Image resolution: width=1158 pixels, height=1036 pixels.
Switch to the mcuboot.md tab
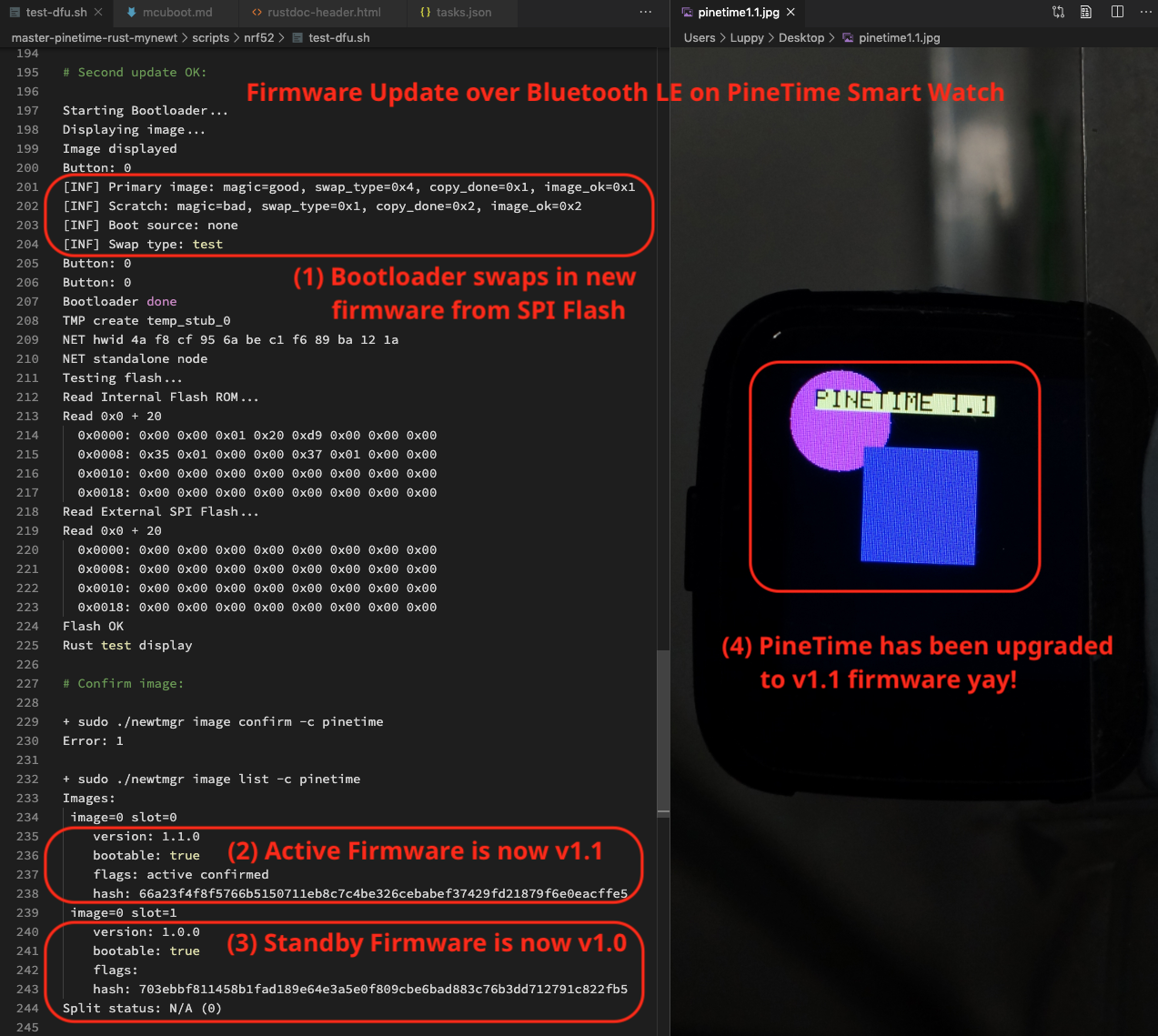coord(176,12)
